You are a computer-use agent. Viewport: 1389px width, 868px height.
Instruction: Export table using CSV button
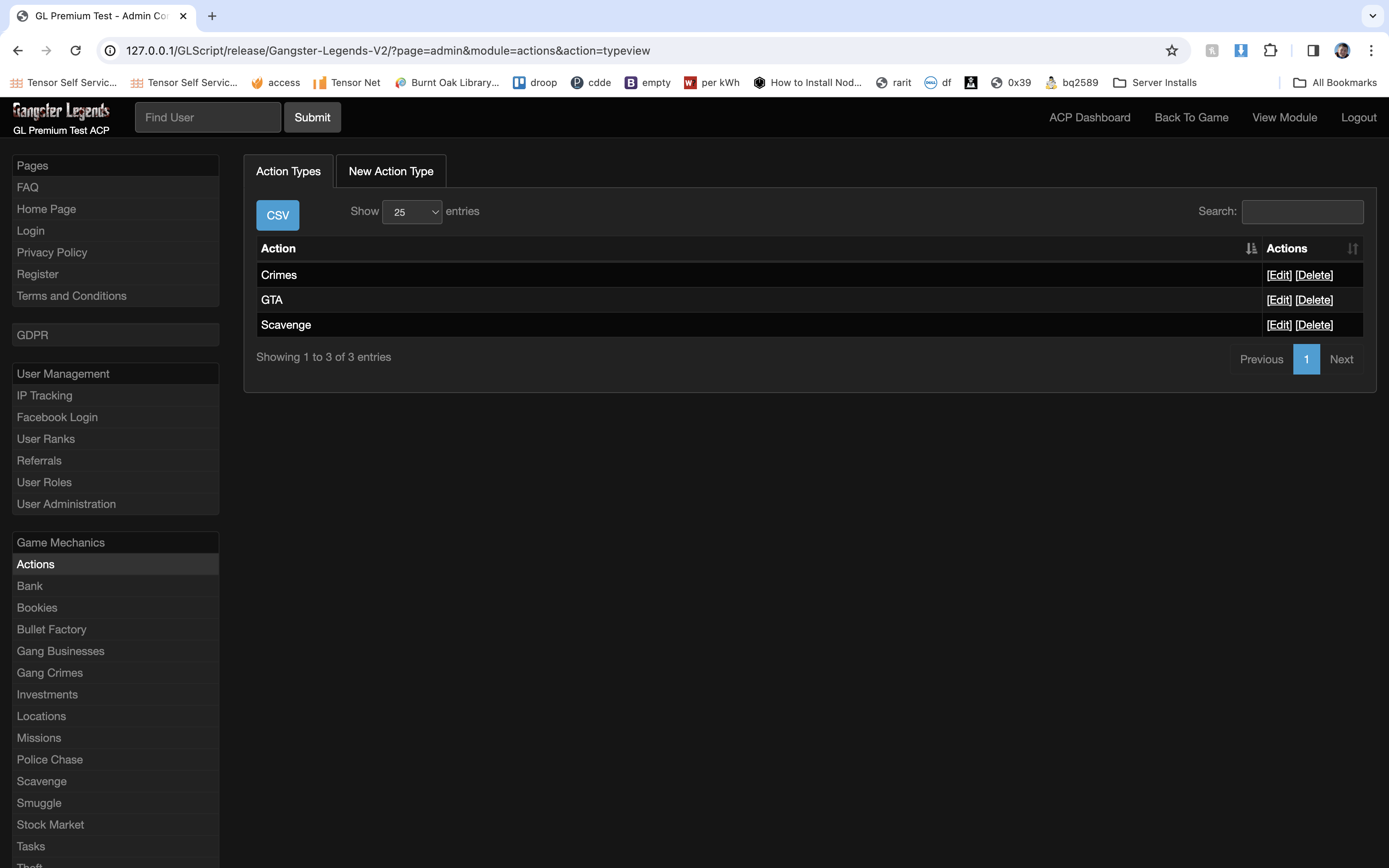tap(278, 215)
